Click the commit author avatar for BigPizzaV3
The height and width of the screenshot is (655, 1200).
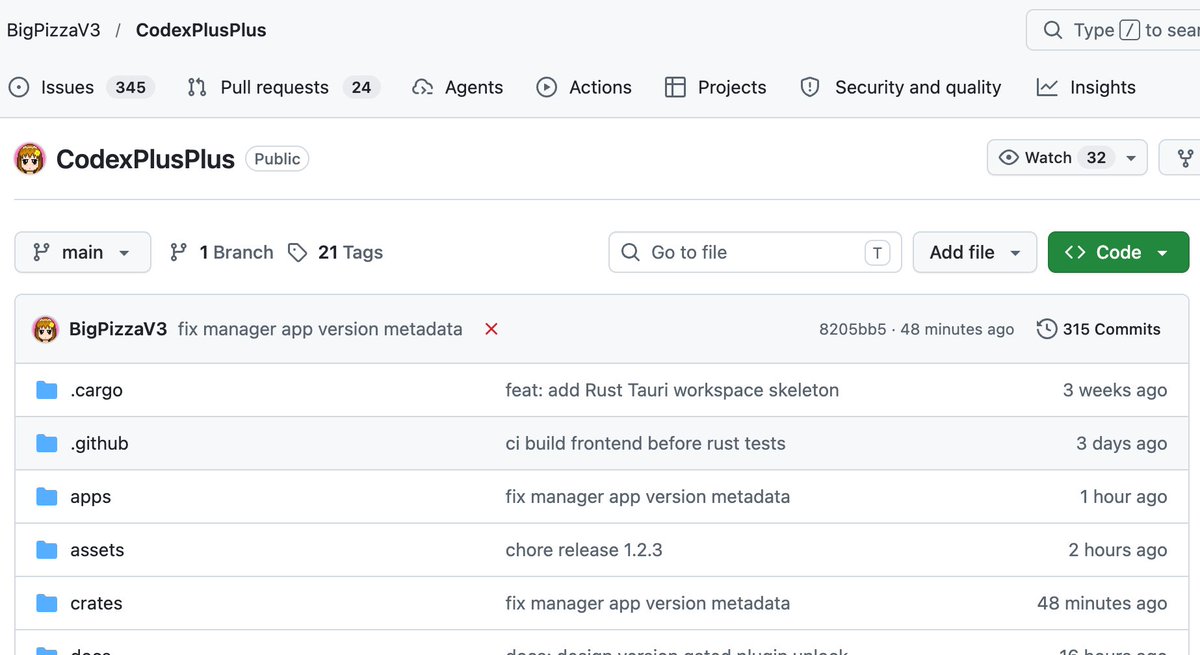coord(45,329)
